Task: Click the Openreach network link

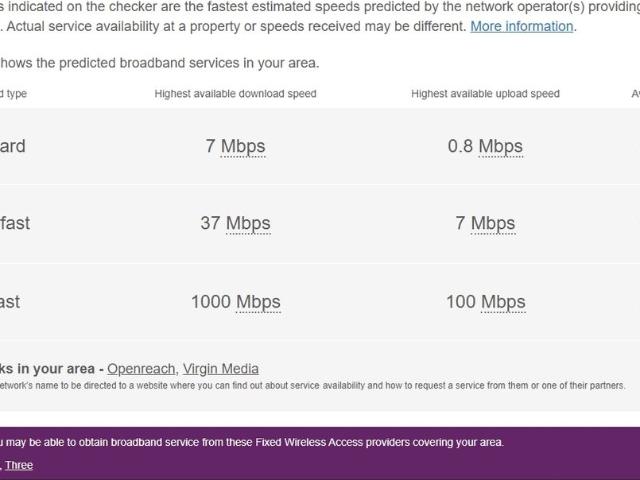Action: (141, 369)
